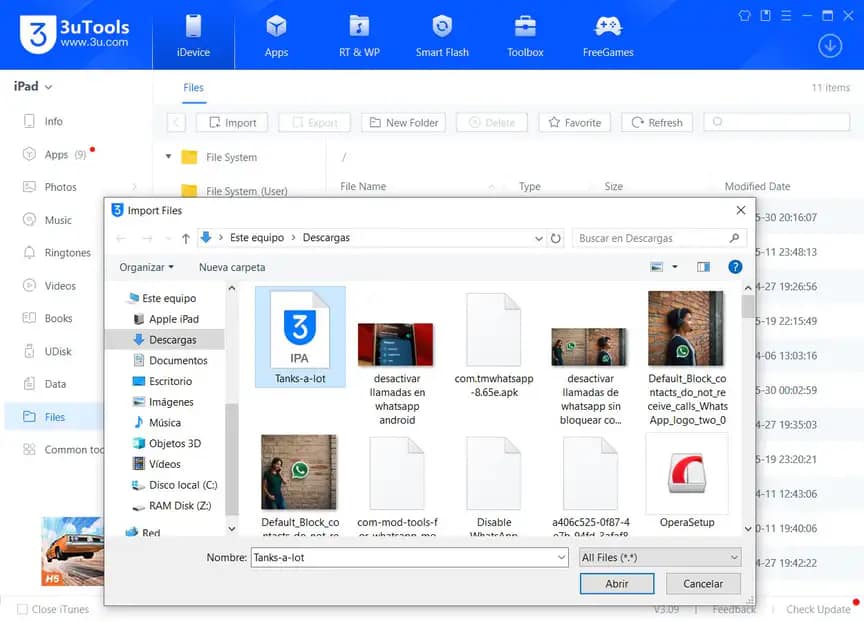The image size is (864, 622).
Task: Click the Check Update link
Action: pyautogui.click(x=818, y=609)
